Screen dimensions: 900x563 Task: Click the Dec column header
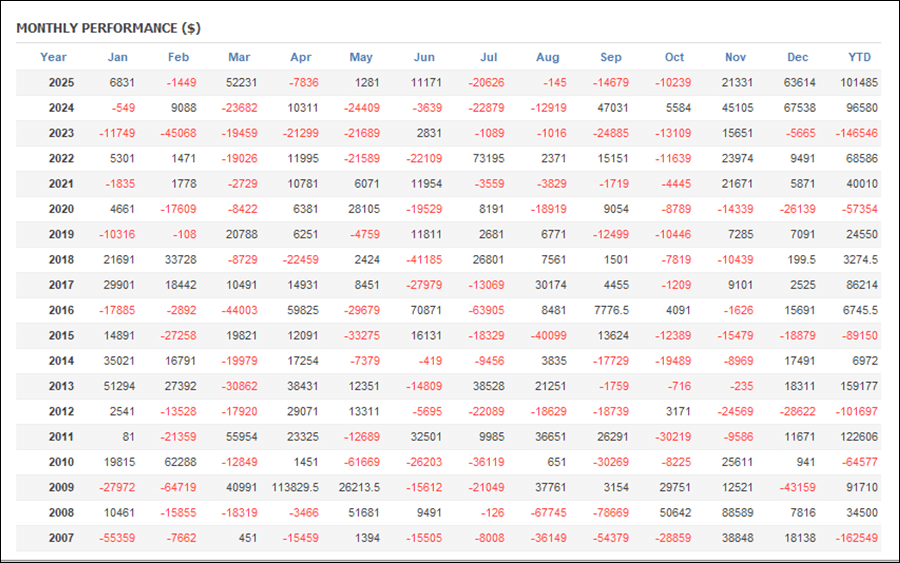point(797,57)
